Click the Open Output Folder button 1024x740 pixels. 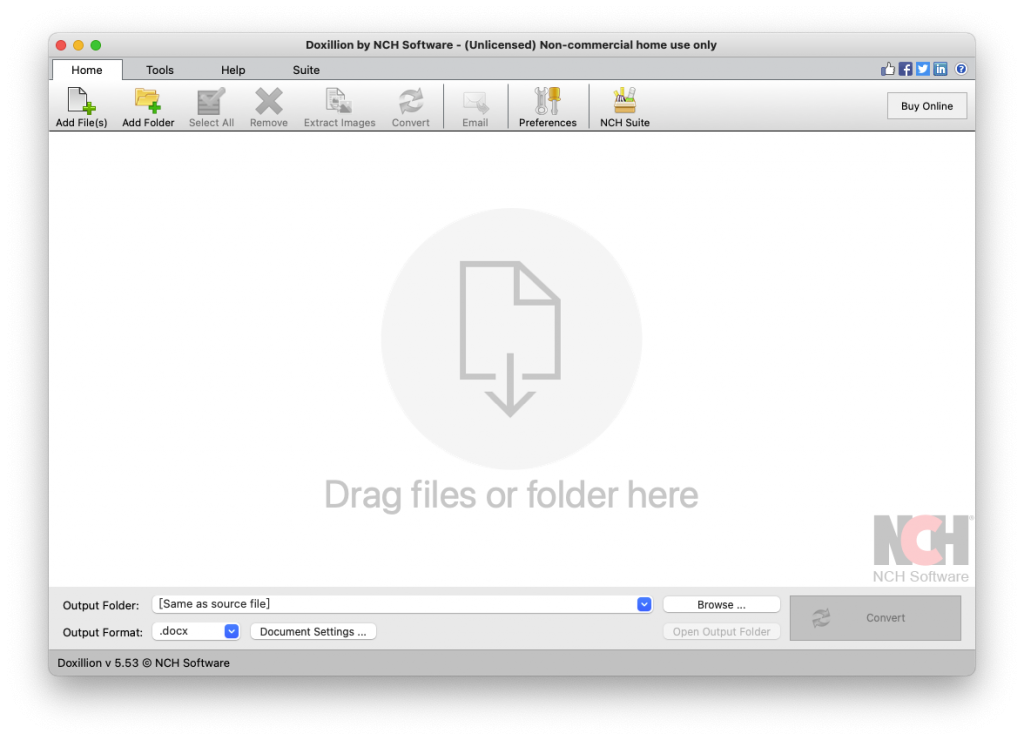point(722,632)
